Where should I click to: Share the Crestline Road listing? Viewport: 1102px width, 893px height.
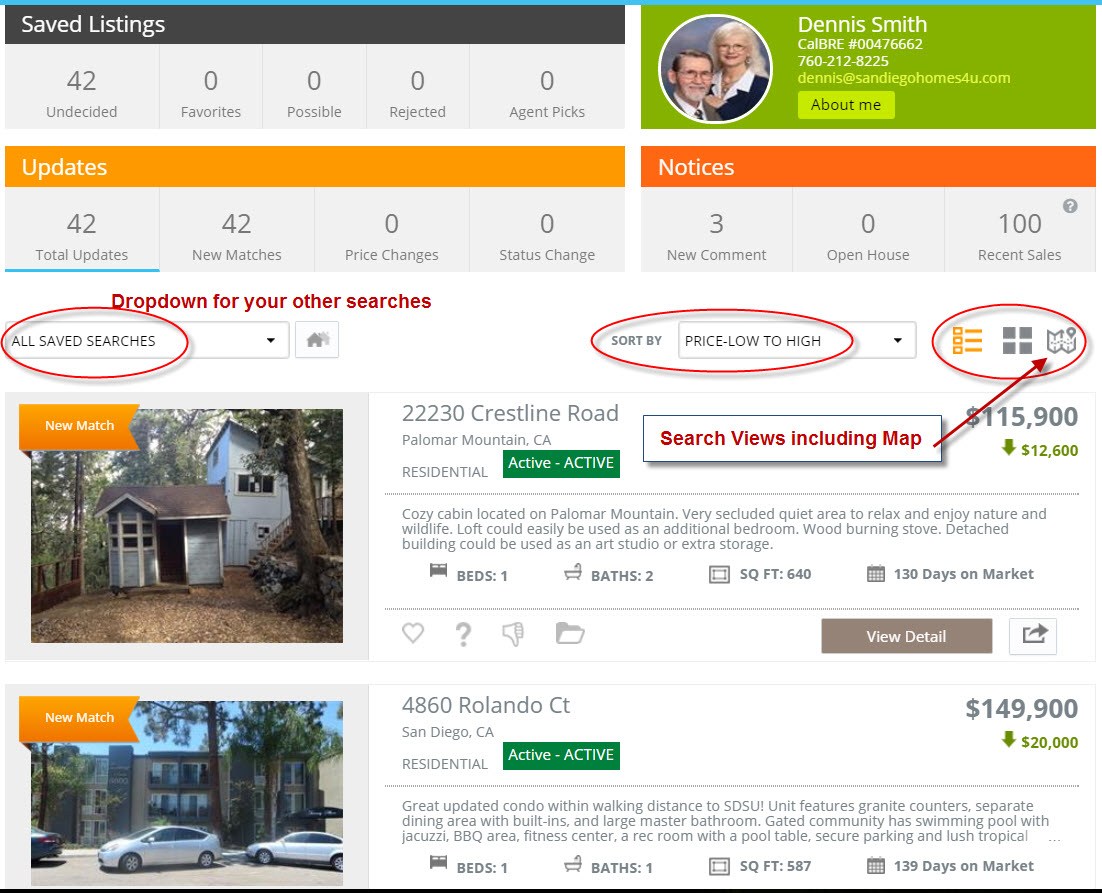pyautogui.click(x=1033, y=636)
